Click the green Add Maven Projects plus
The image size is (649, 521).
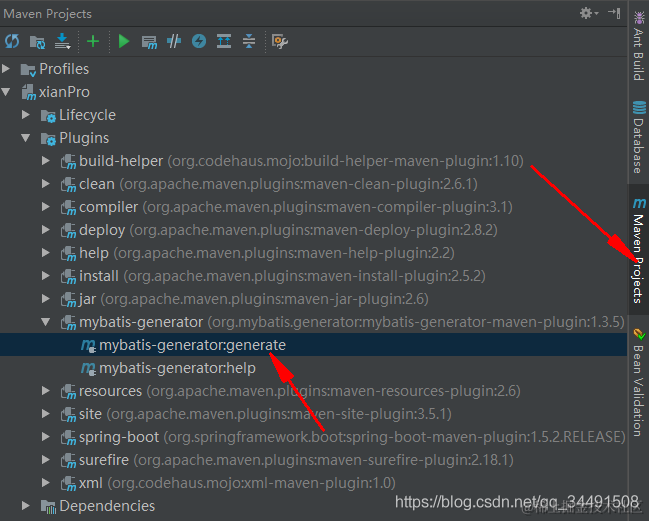click(x=93, y=41)
